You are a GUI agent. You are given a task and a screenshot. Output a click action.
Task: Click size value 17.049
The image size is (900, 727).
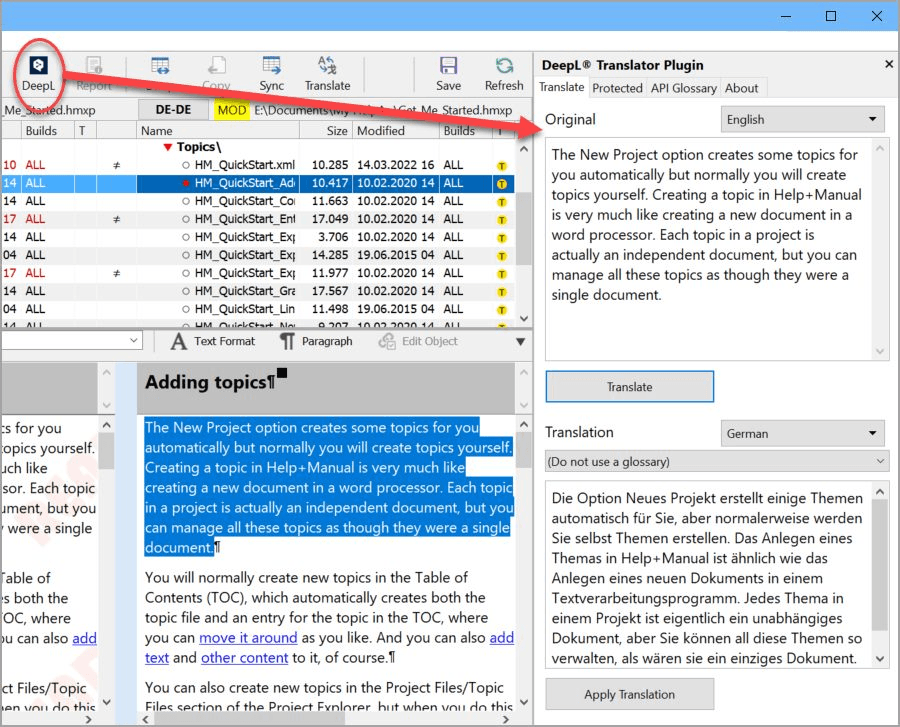[x=330, y=219]
